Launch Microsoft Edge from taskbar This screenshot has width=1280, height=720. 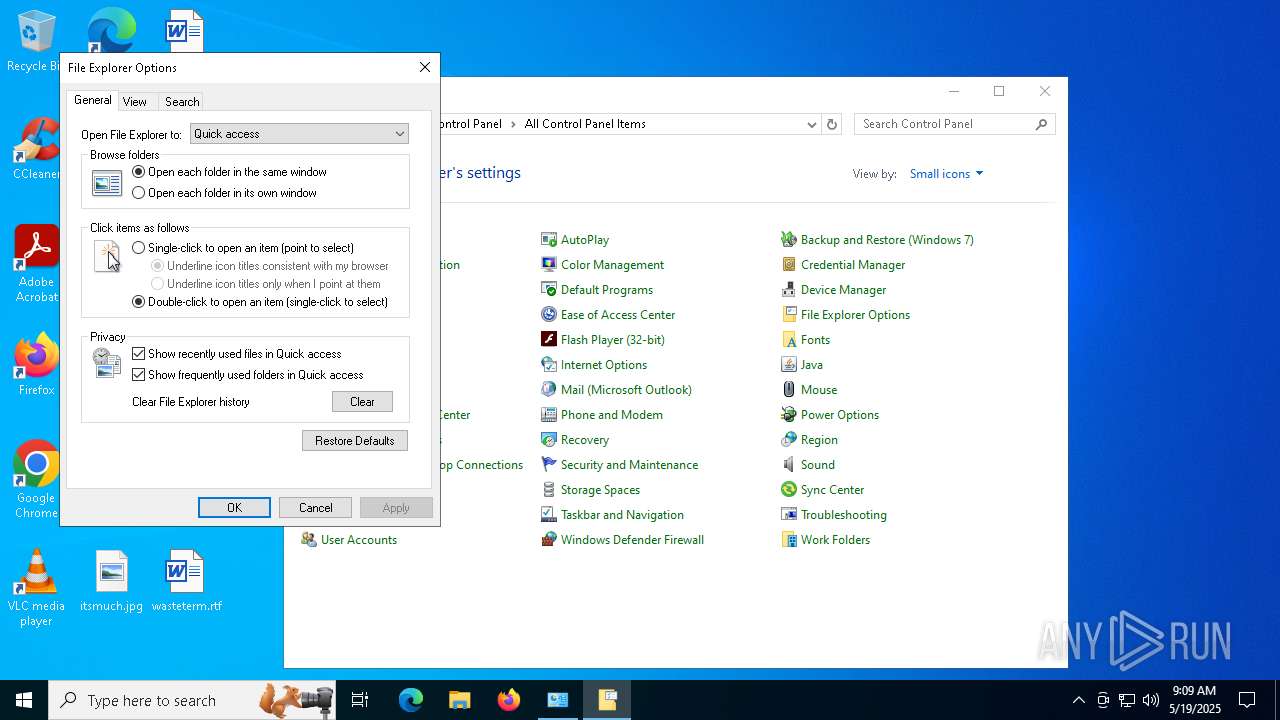[x=411, y=700]
